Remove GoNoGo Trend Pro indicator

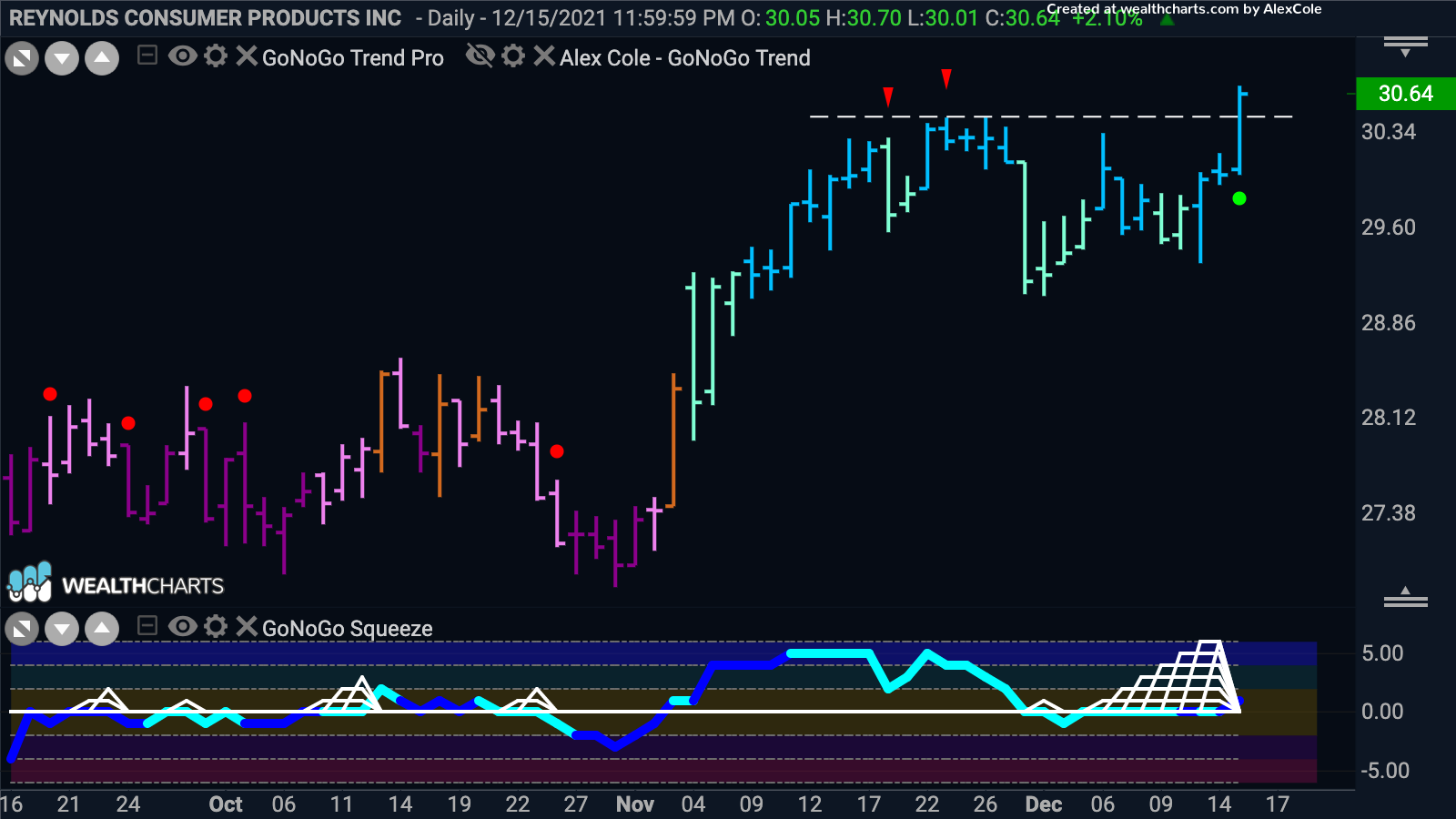pos(246,56)
